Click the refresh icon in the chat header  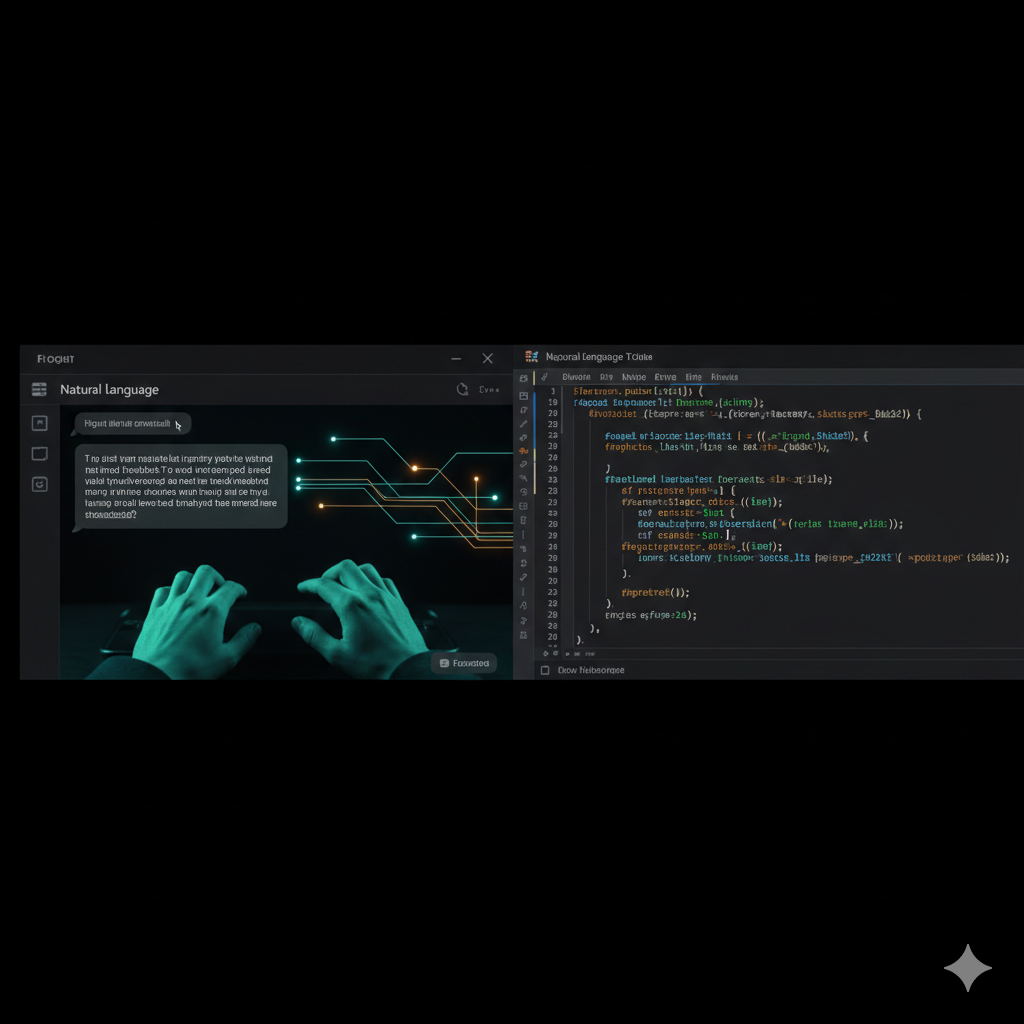(461, 389)
